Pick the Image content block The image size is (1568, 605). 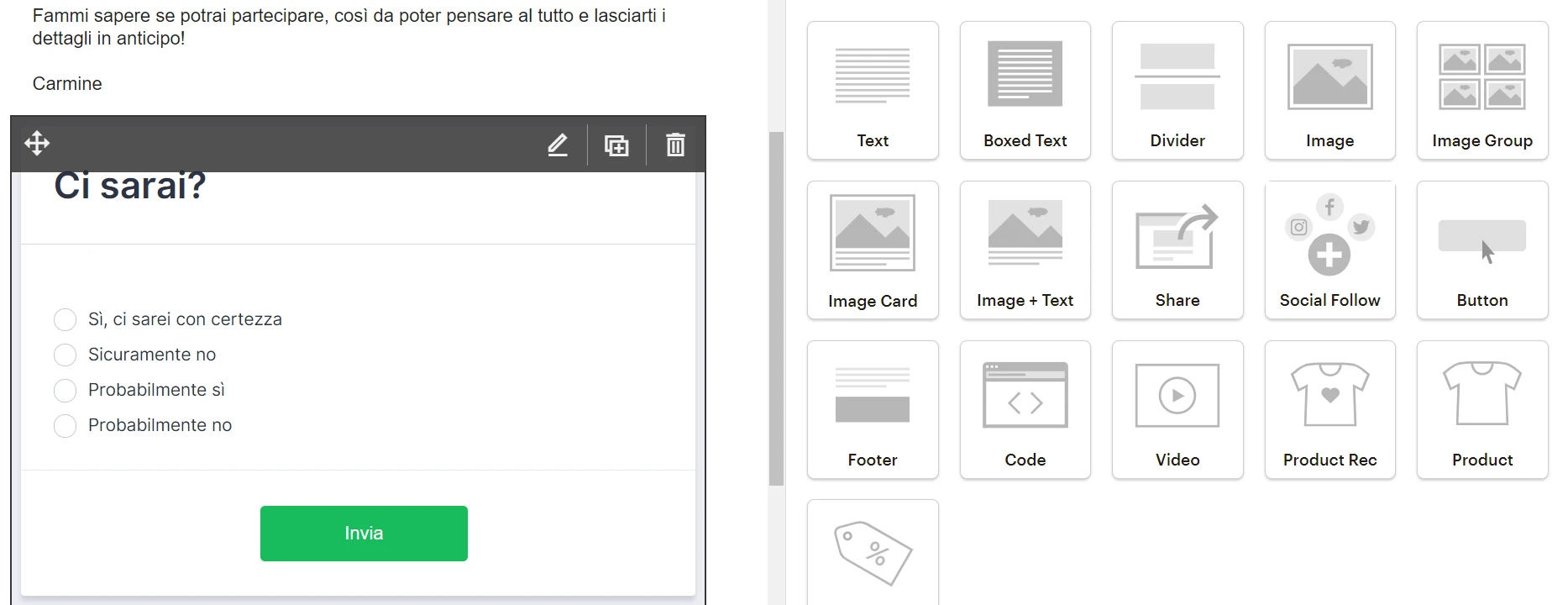[x=1329, y=91]
